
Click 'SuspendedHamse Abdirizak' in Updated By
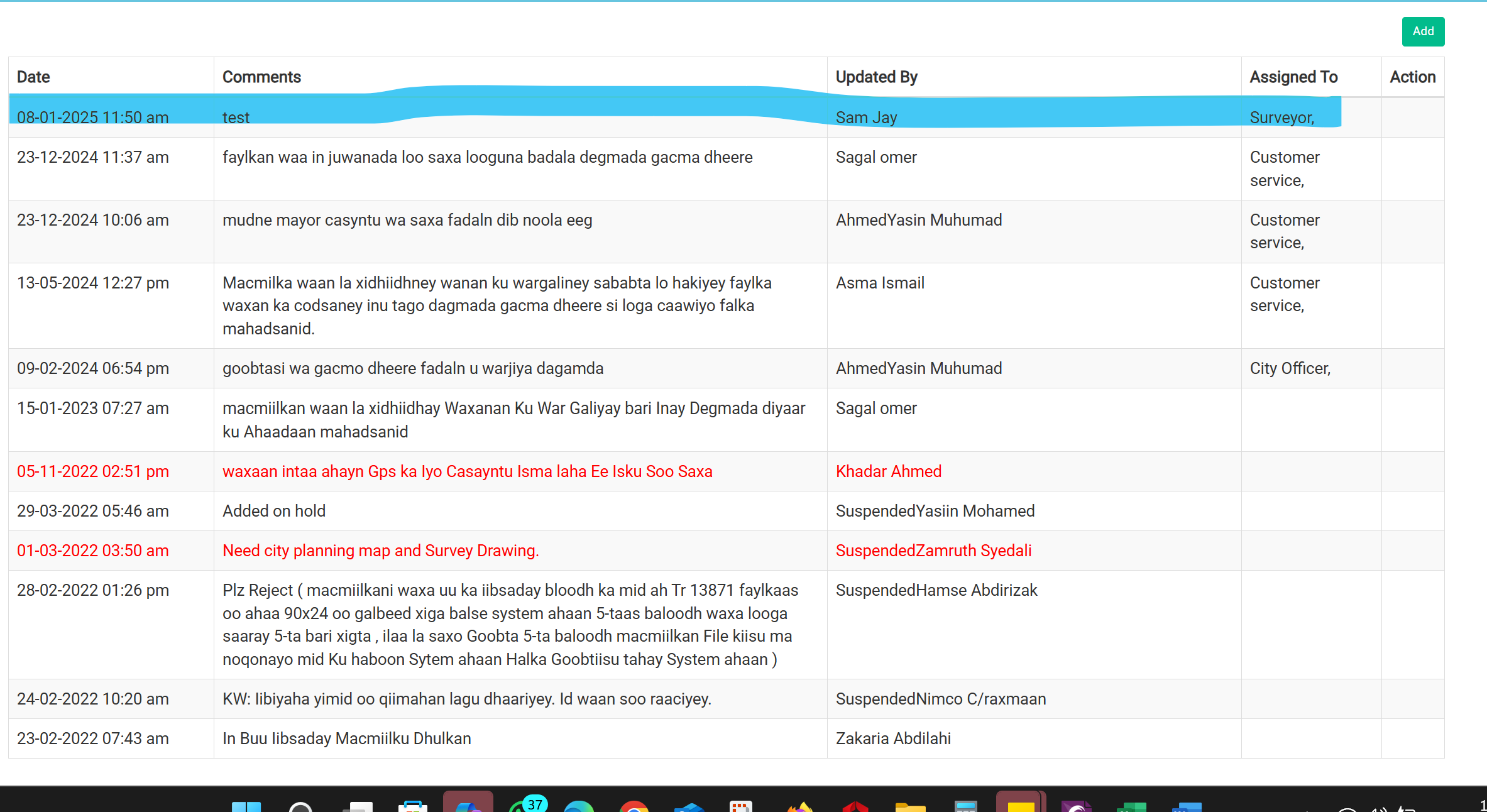[936, 590]
